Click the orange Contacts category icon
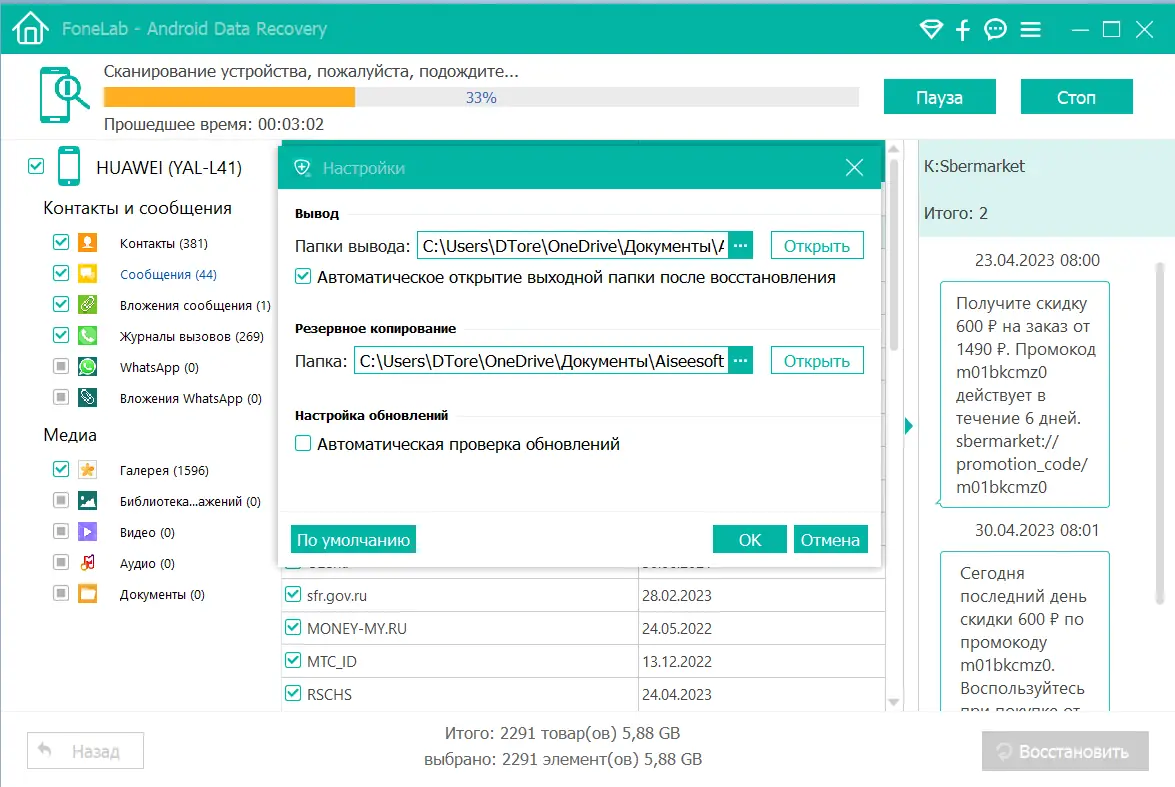The width and height of the screenshot is (1175, 787). point(88,242)
